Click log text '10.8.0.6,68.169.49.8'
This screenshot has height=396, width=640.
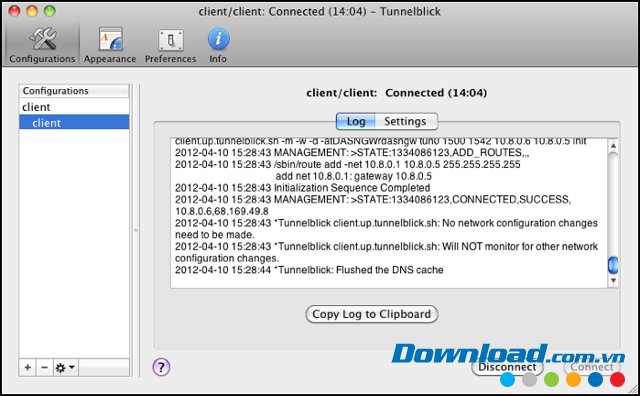[222, 211]
